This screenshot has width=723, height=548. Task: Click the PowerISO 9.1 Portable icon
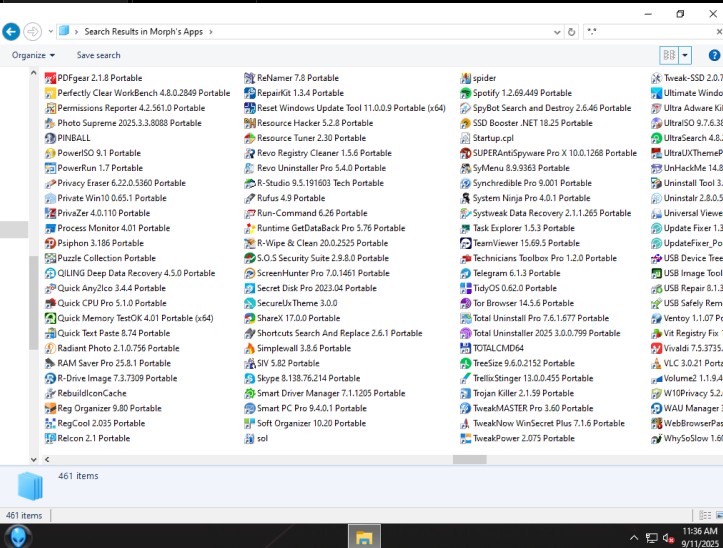coord(50,153)
